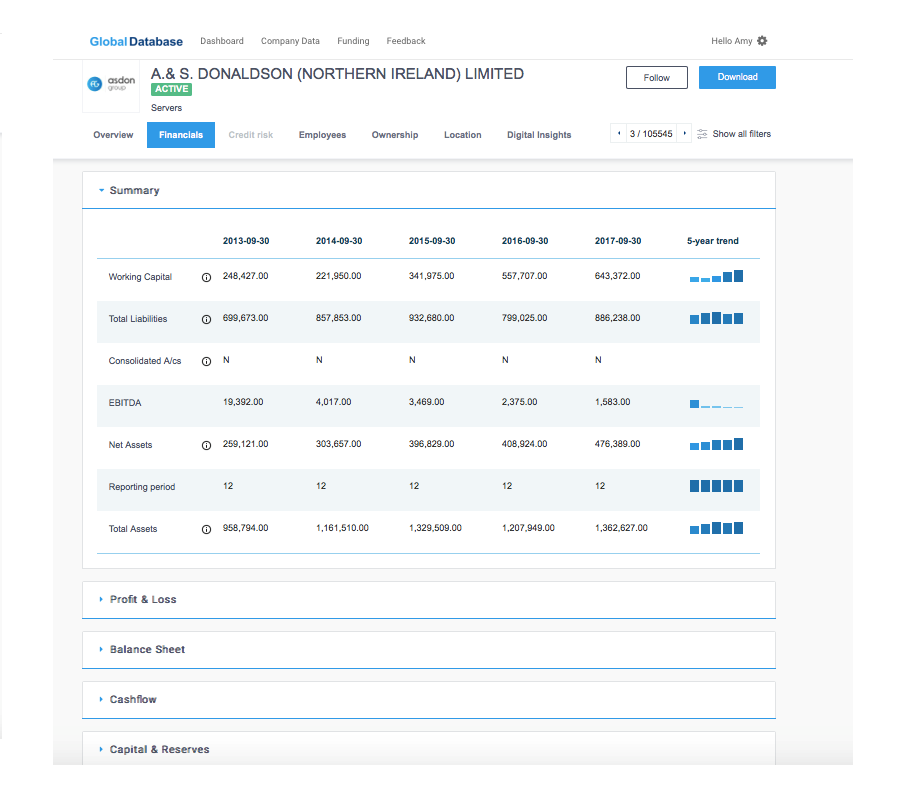
Task: Switch to the Employees tab
Action: (322, 135)
